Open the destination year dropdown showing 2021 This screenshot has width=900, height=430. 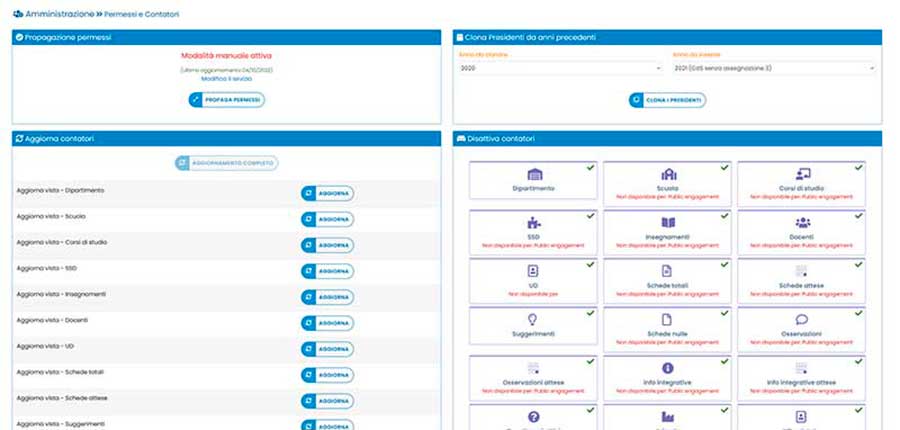774,68
